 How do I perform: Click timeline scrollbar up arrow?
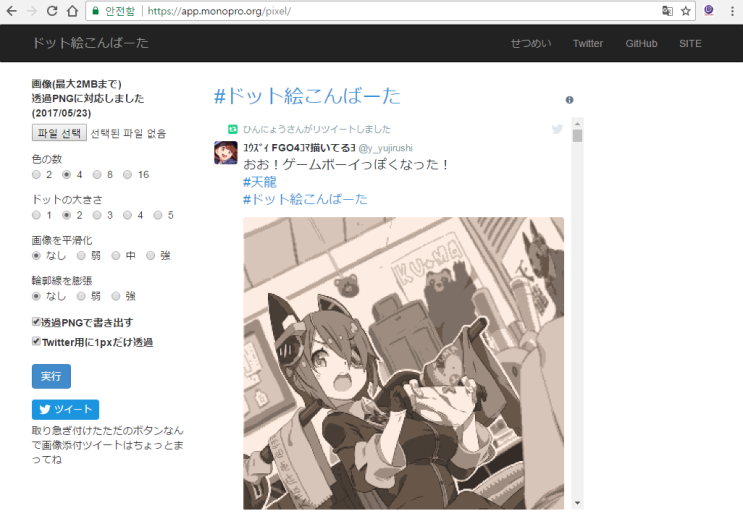[x=577, y=124]
